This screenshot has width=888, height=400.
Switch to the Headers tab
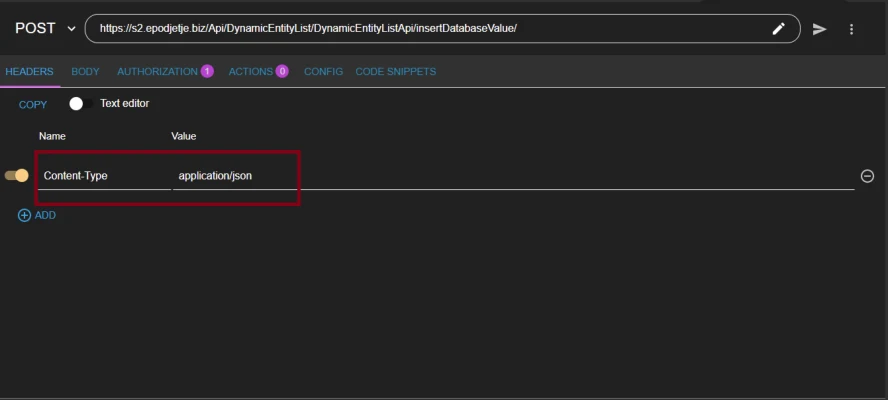29,72
